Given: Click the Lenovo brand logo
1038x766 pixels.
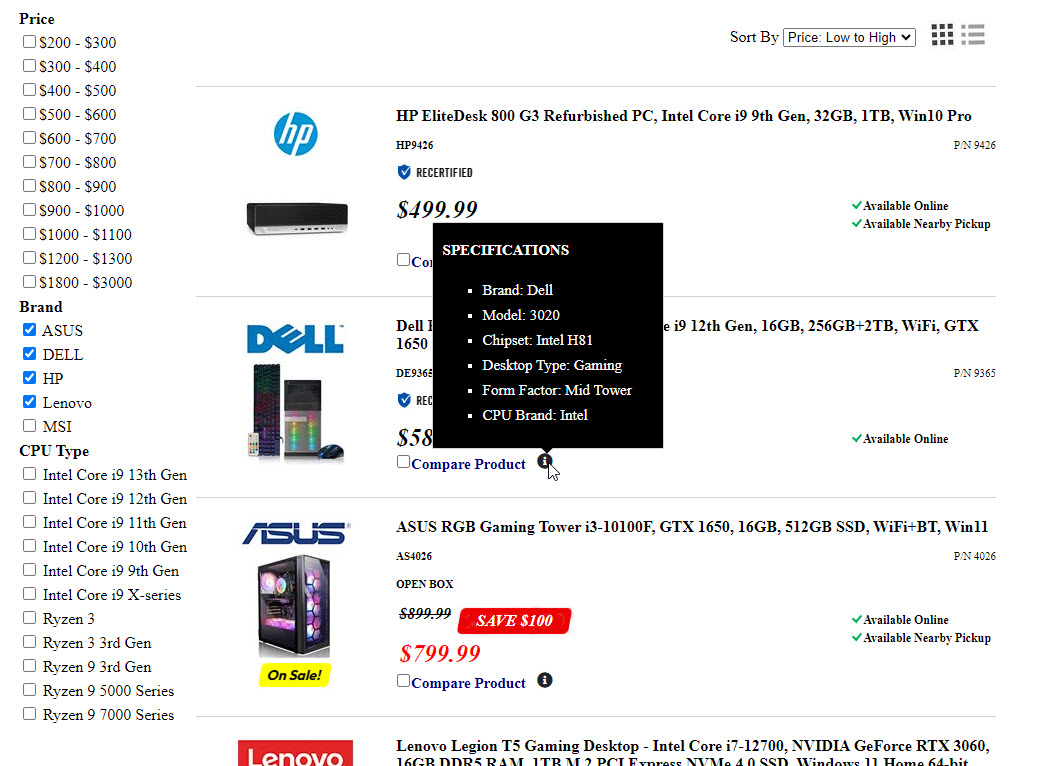Looking at the screenshot, I should [295, 753].
